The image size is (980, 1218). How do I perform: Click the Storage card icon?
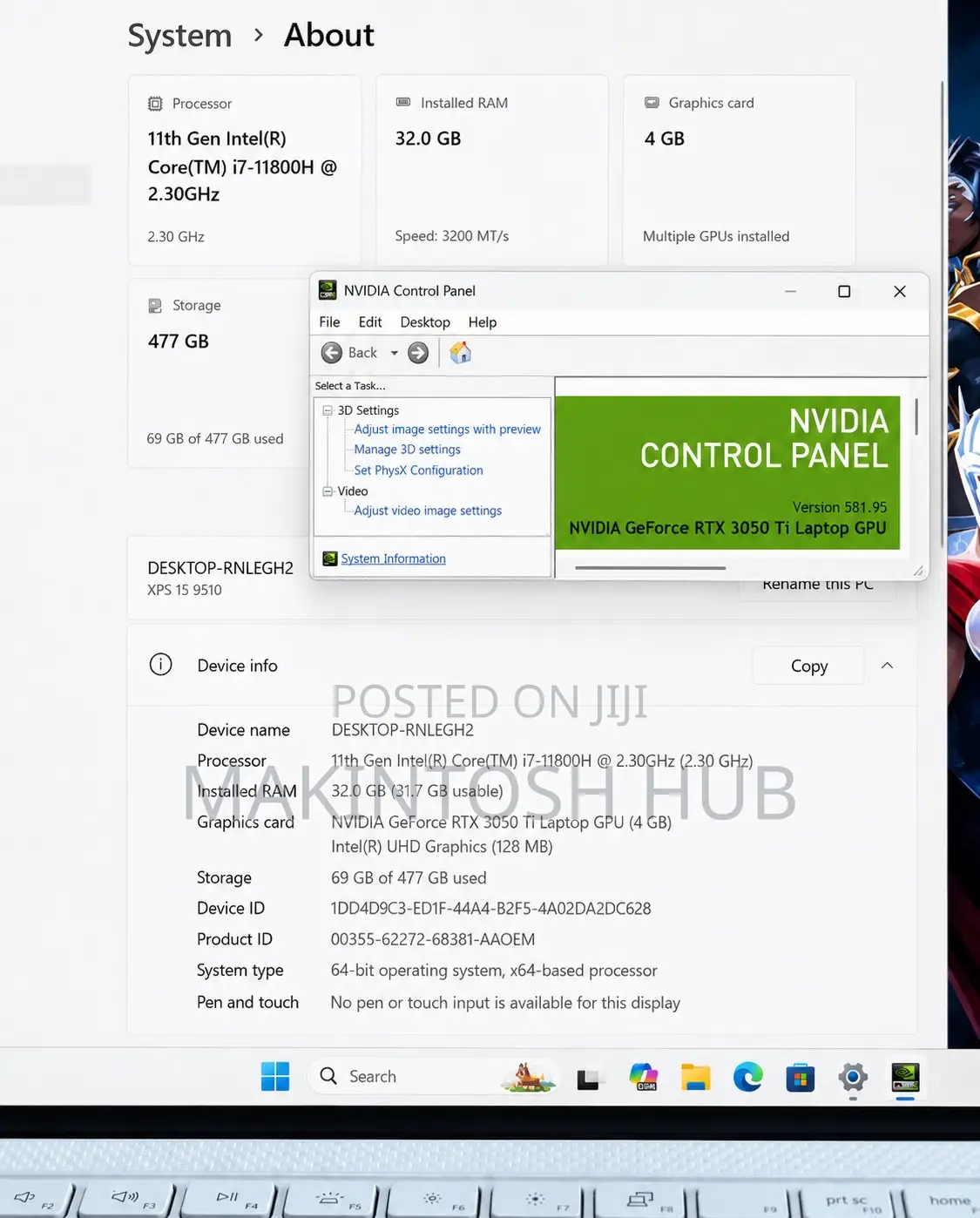pyautogui.click(x=155, y=306)
